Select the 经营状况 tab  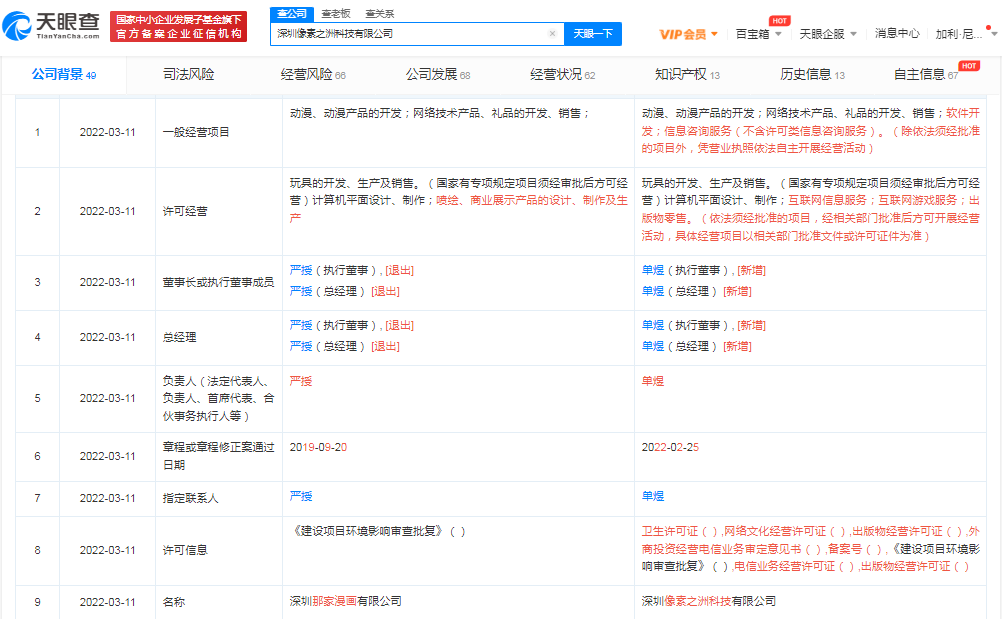click(x=562, y=75)
